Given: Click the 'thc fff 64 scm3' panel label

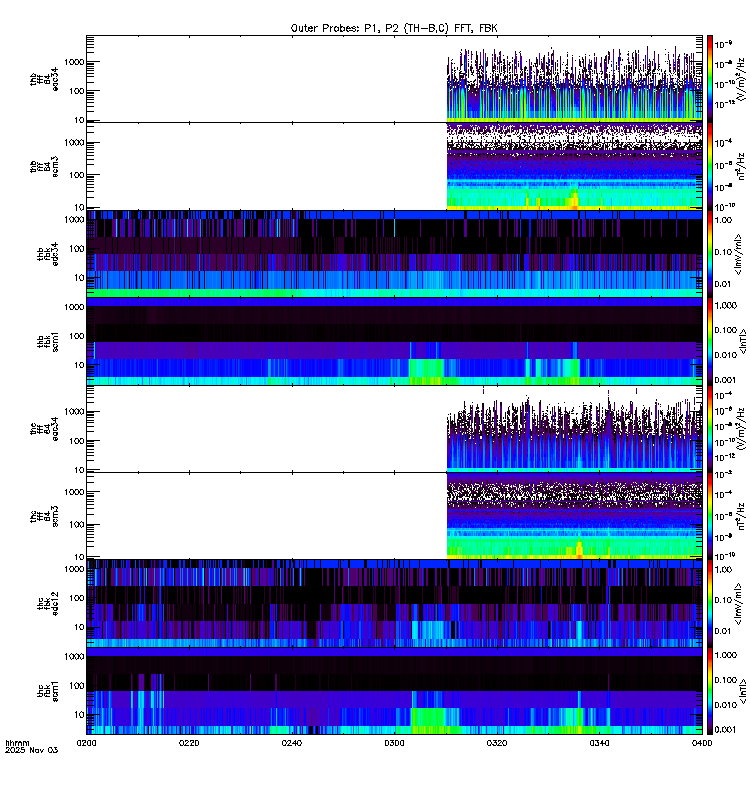Looking at the screenshot, I should point(44,516).
